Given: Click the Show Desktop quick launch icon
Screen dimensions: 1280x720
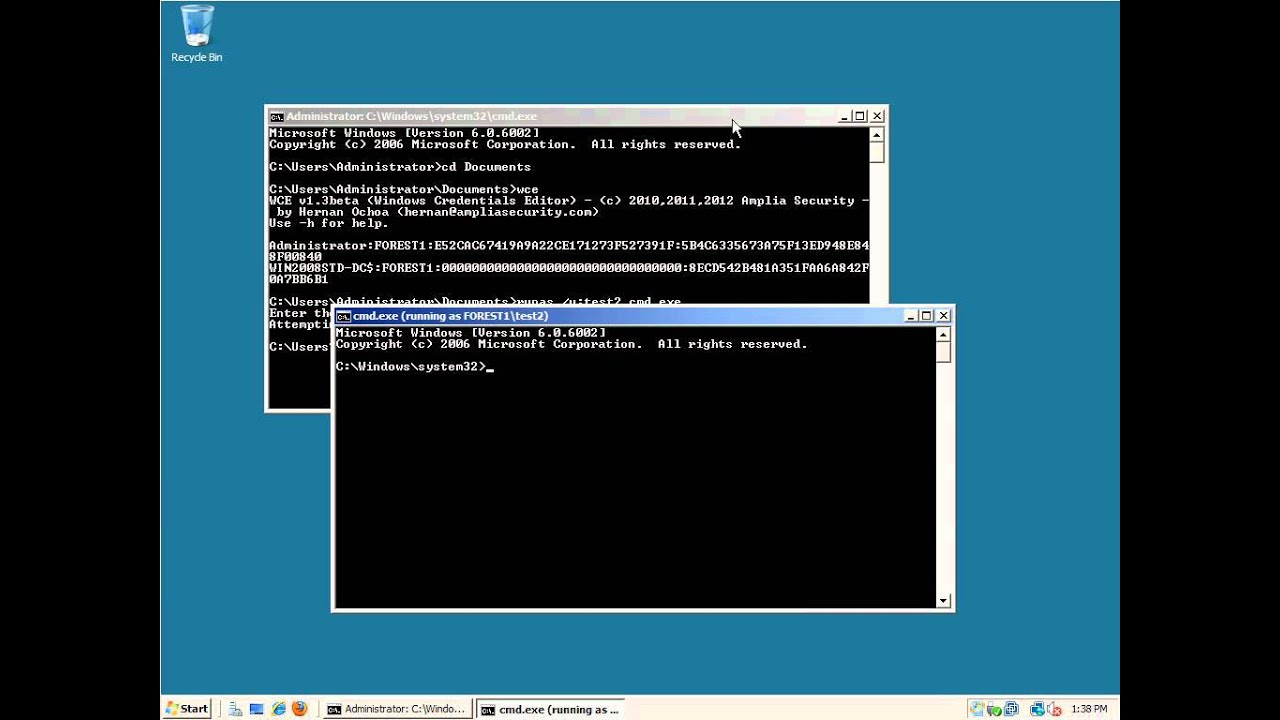Looking at the screenshot, I should click(x=257, y=709).
